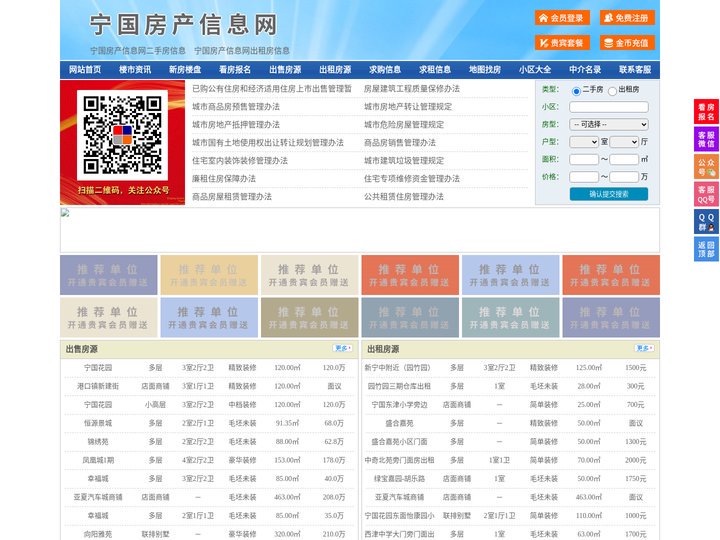The height and width of the screenshot is (540, 720).
Task: Click the 公众号 orange sidebar icon
Action: tap(706, 167)
